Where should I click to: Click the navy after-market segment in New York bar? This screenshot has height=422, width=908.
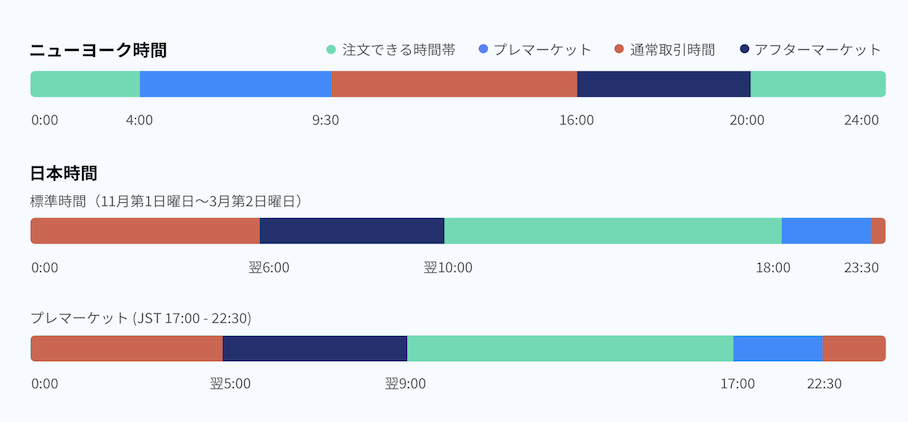tap(663, 84)
